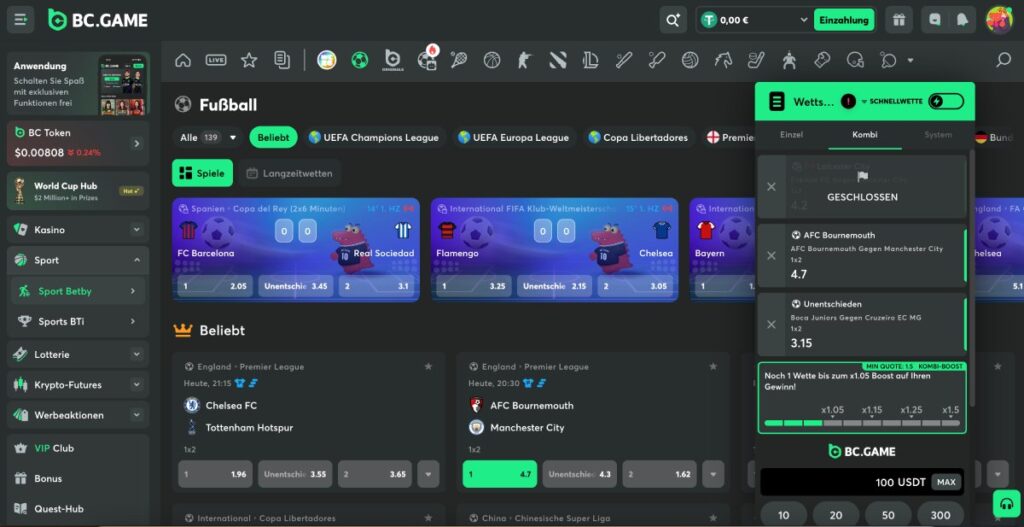This screenshot has height=527, width=1024.
Task: Open the live support headset button
Action: tap(1004, 503)
